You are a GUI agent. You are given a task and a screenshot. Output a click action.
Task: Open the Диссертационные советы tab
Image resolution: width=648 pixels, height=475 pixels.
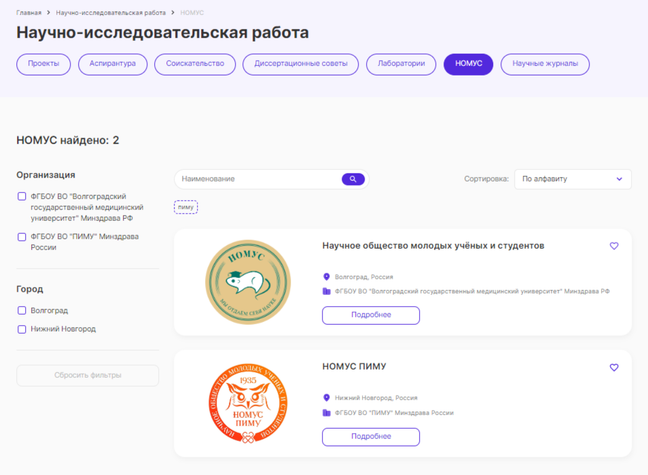pos(300,64)
